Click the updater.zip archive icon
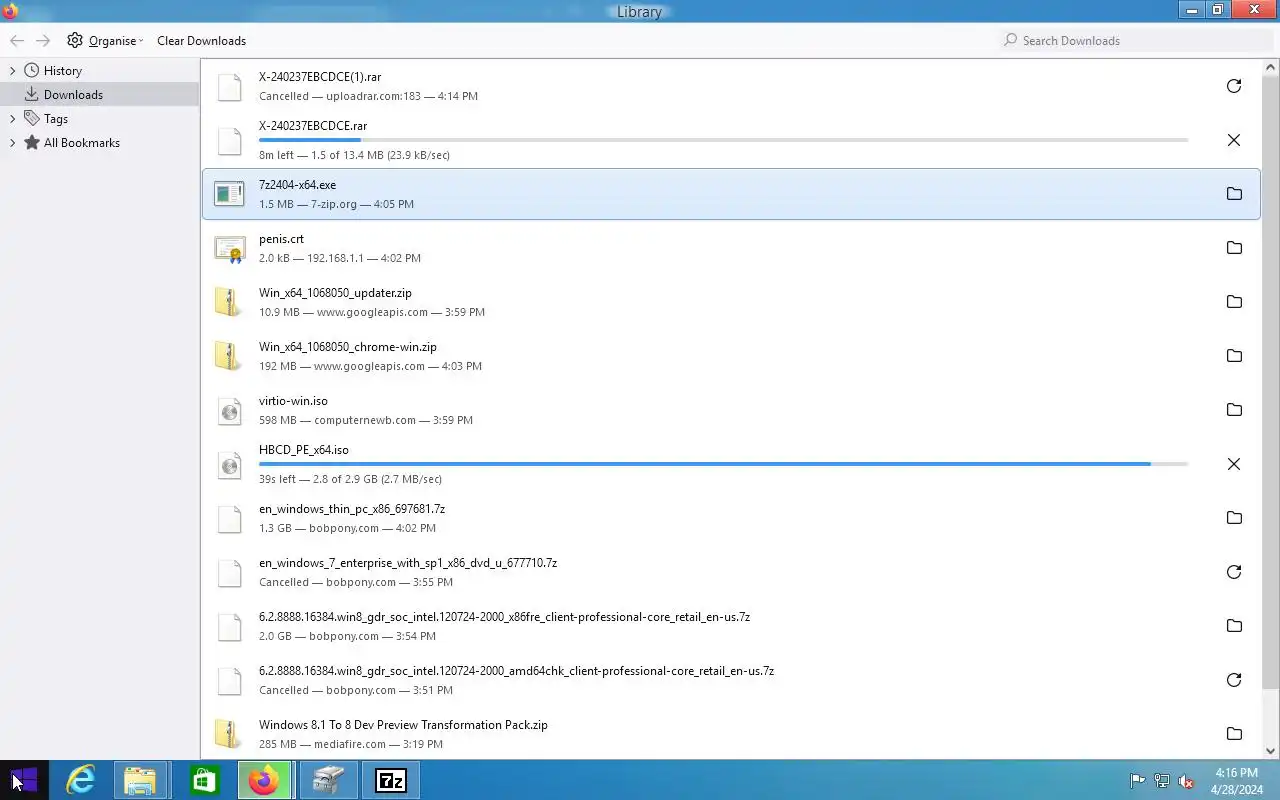1280x800 pixels. click(229, 302)
